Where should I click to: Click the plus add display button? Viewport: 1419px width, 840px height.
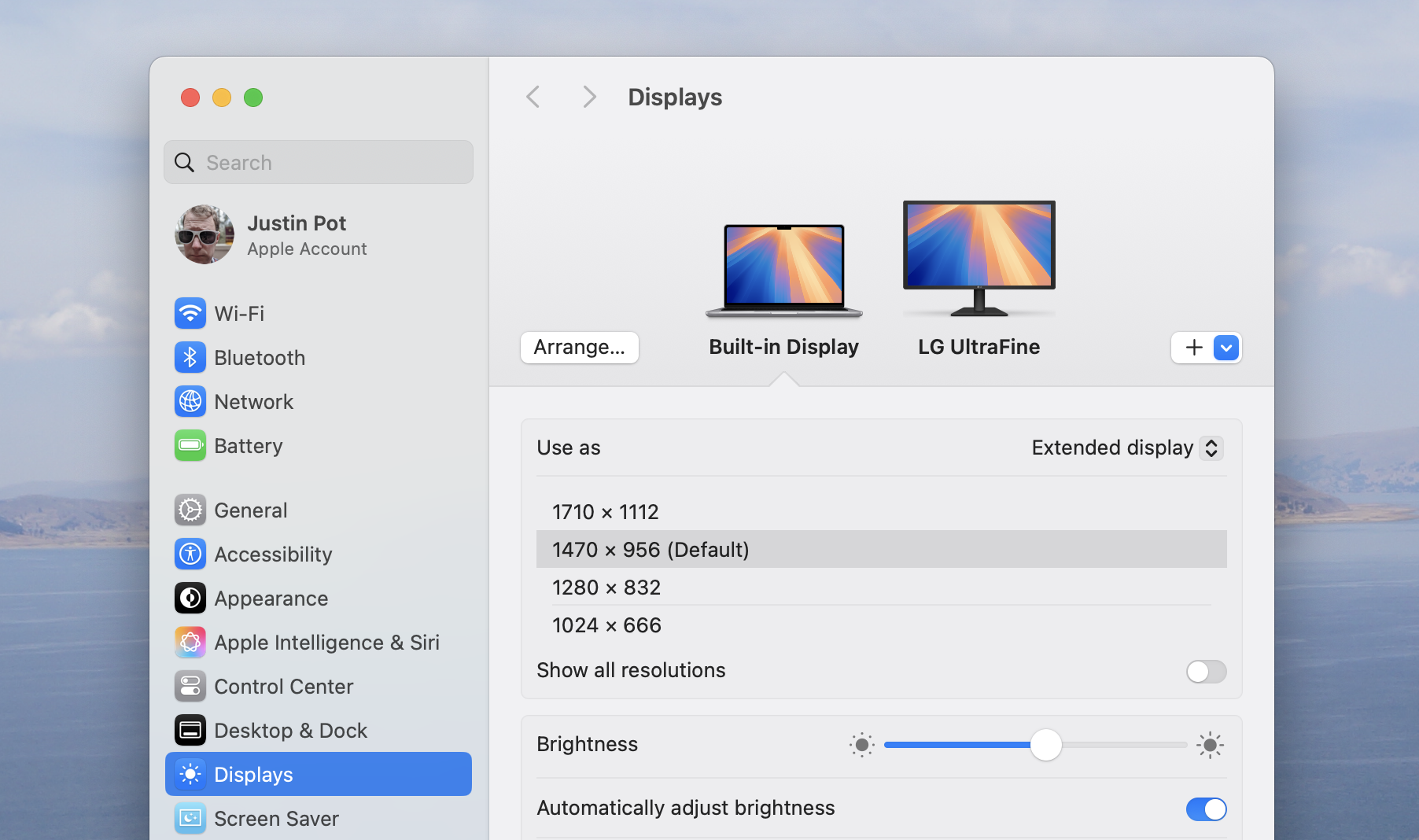pyautogui.click(x=1194, y=348)
